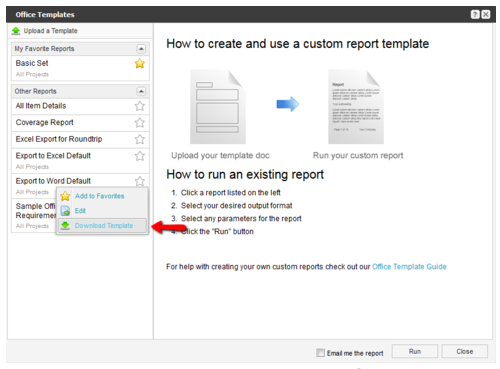Click the Other Reports header

click(x=80, y=91)
